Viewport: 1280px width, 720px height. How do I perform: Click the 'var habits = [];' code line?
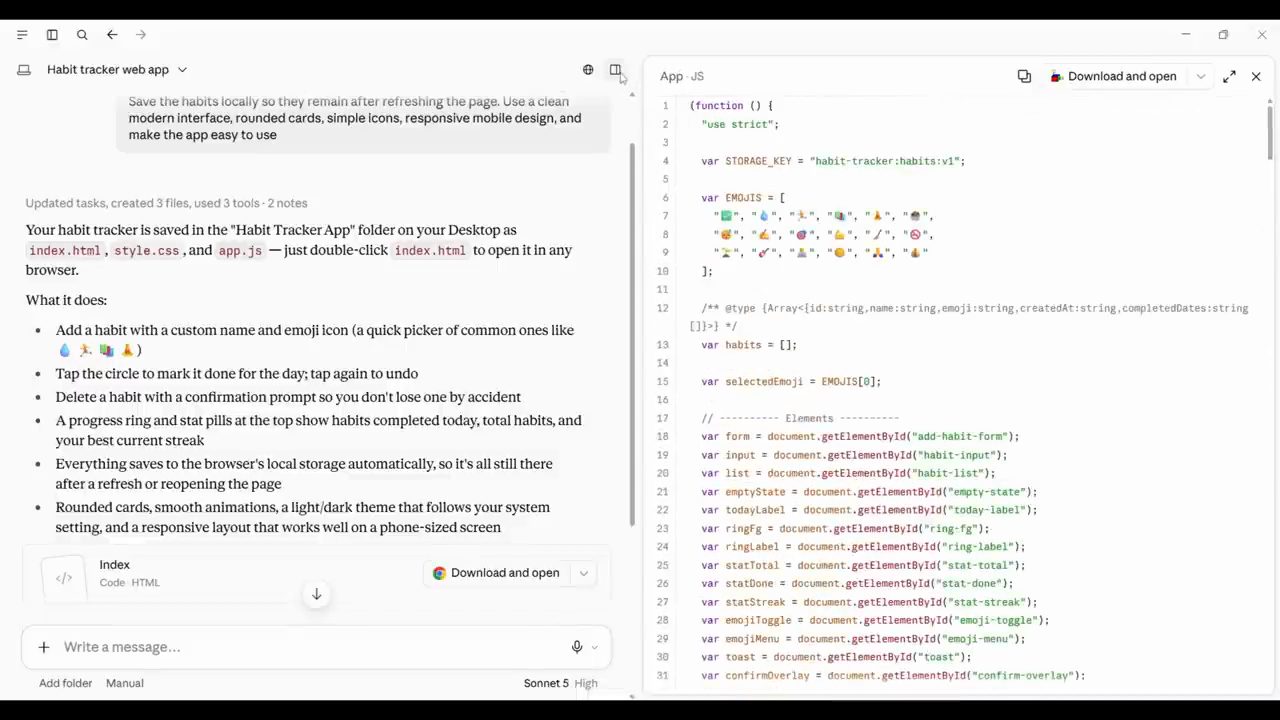[749, 345]
